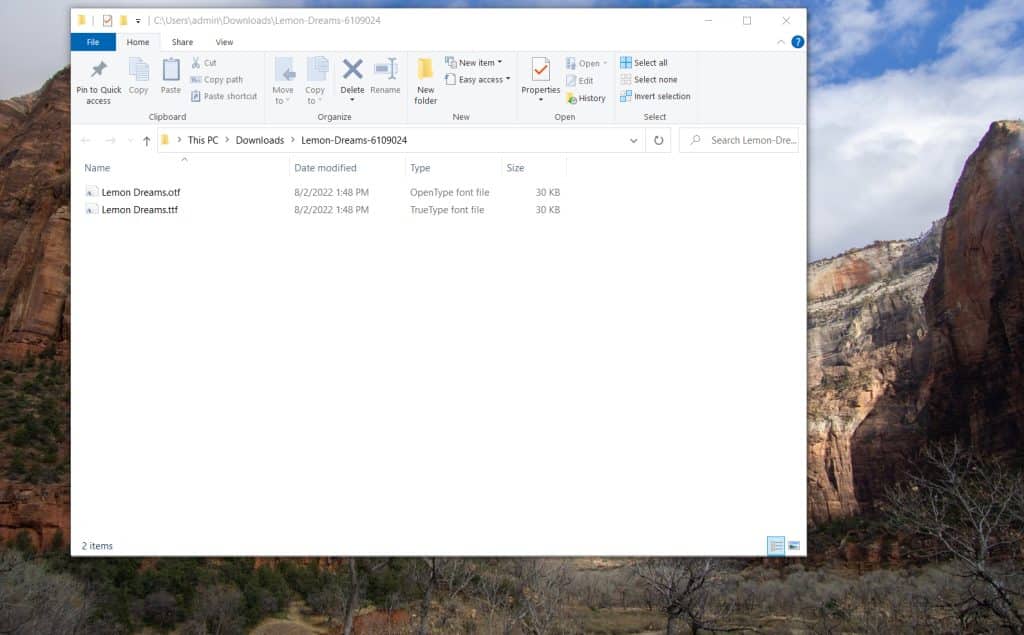Expand the address bar history dropdown
This screenshot has width=1024, height=635.
[x=633, y=140]
